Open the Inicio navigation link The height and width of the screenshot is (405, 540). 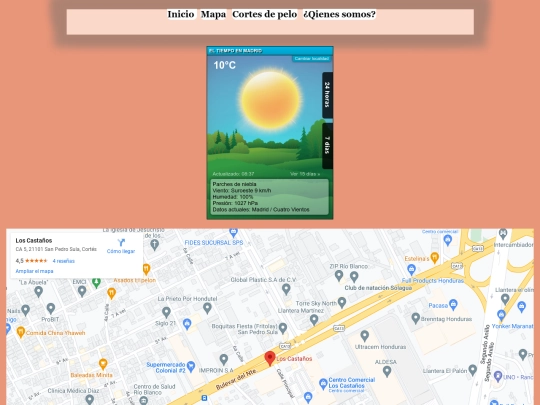[x=181, y=14]
